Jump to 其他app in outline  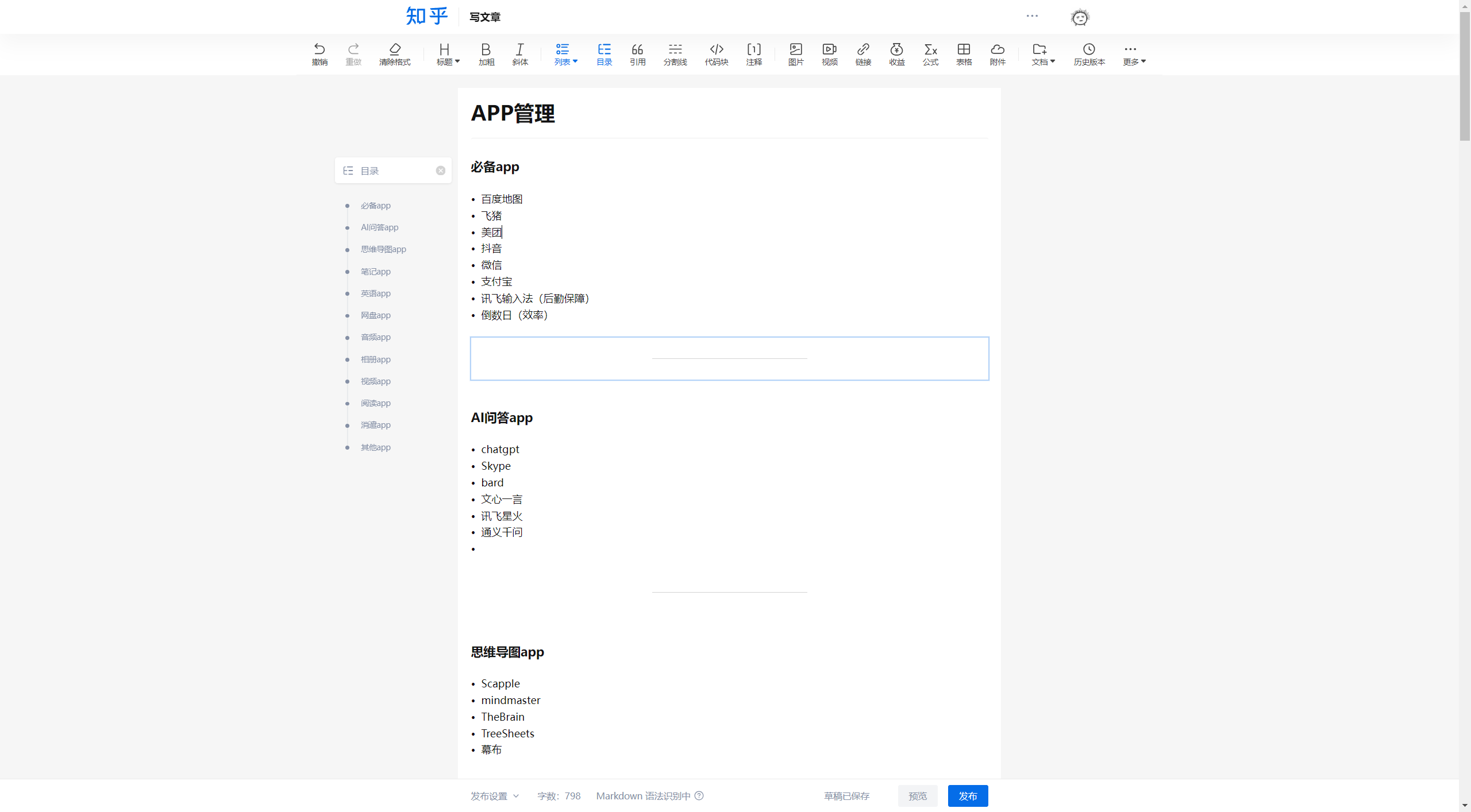click(x=375, y=447)
